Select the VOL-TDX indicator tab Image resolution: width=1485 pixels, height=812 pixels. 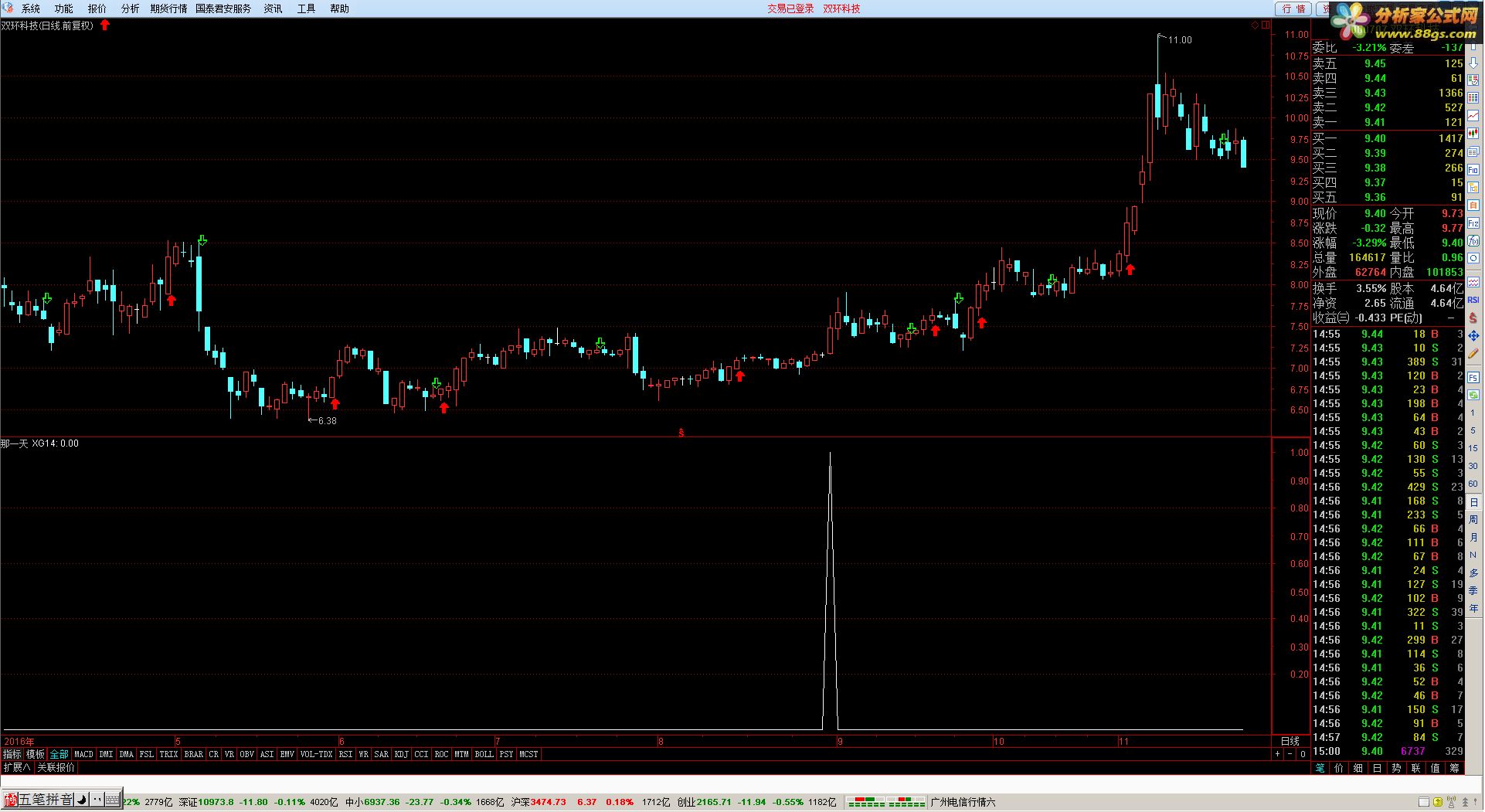click(x=316, y=754)
